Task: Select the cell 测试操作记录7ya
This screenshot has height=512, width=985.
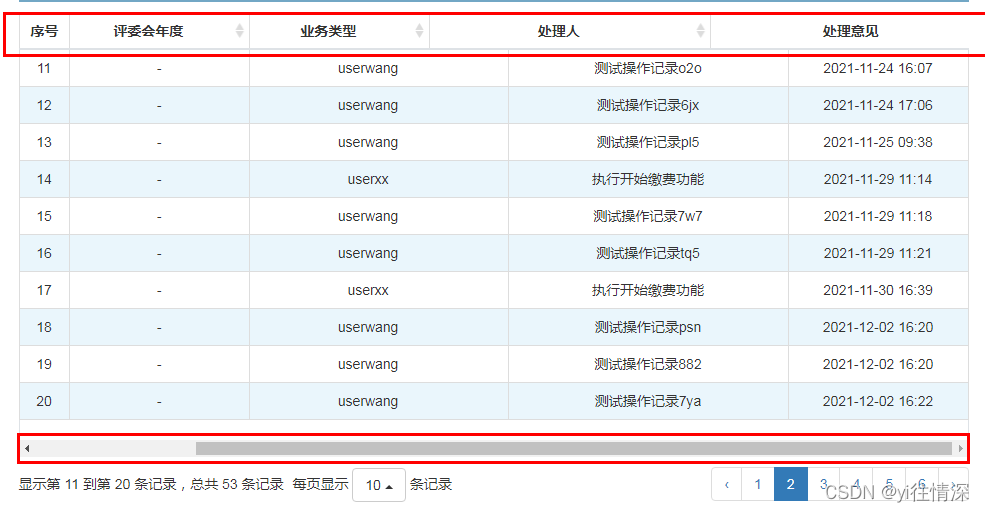Action: tap(648, 401)
